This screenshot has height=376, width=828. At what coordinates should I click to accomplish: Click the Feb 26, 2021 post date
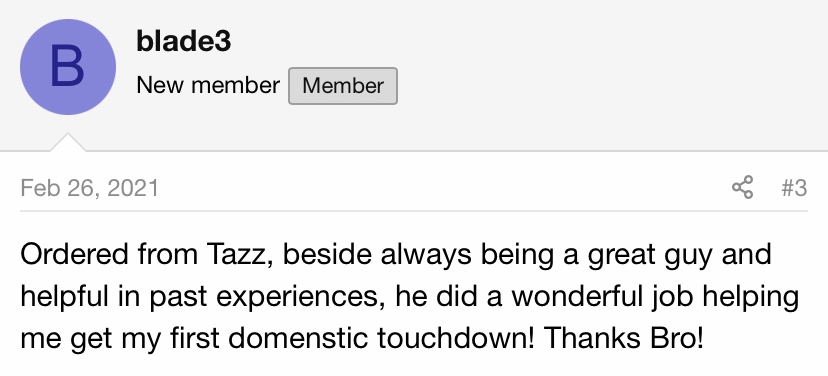[x=89, y=188]
